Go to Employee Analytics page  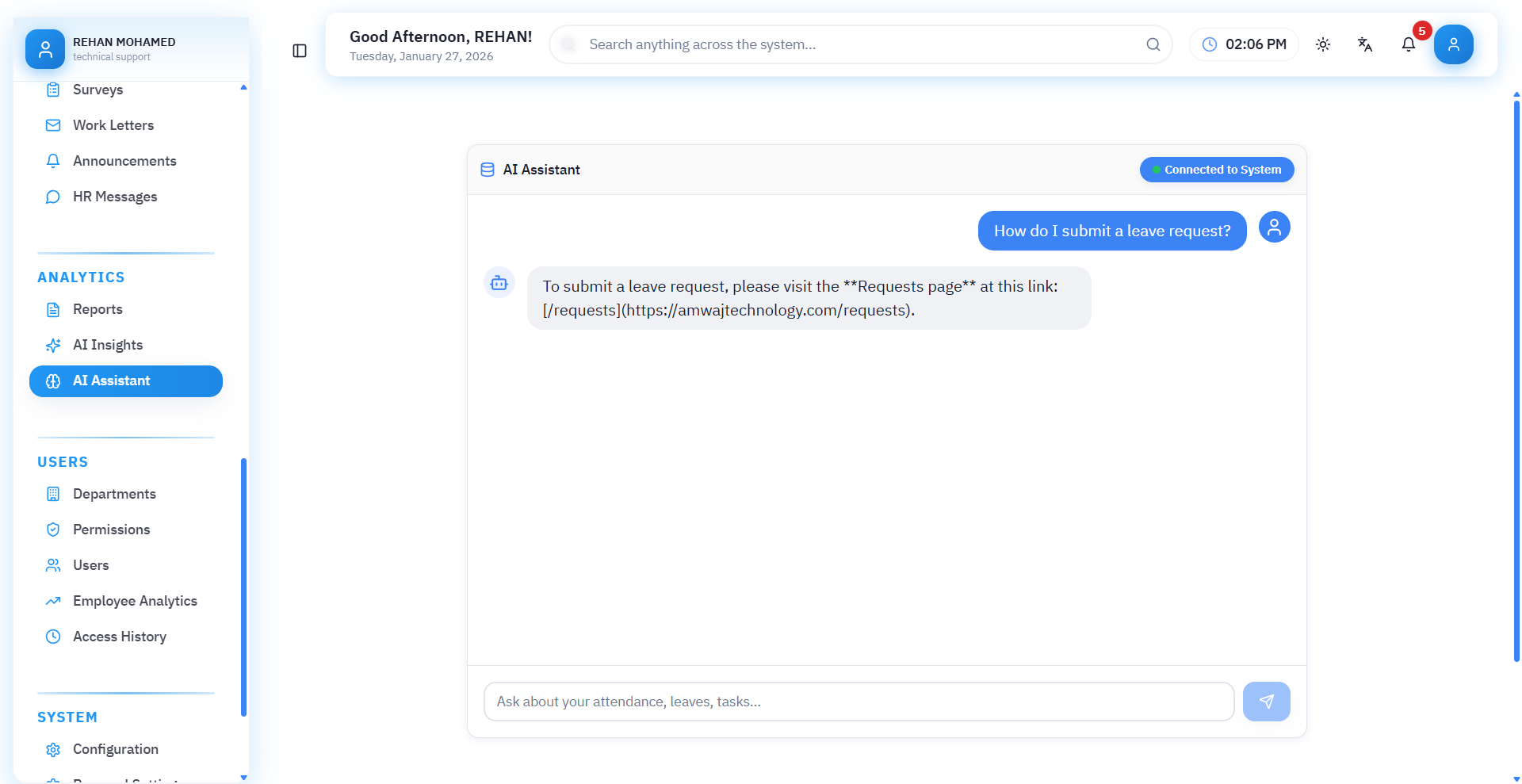click(x=135, y=601)
